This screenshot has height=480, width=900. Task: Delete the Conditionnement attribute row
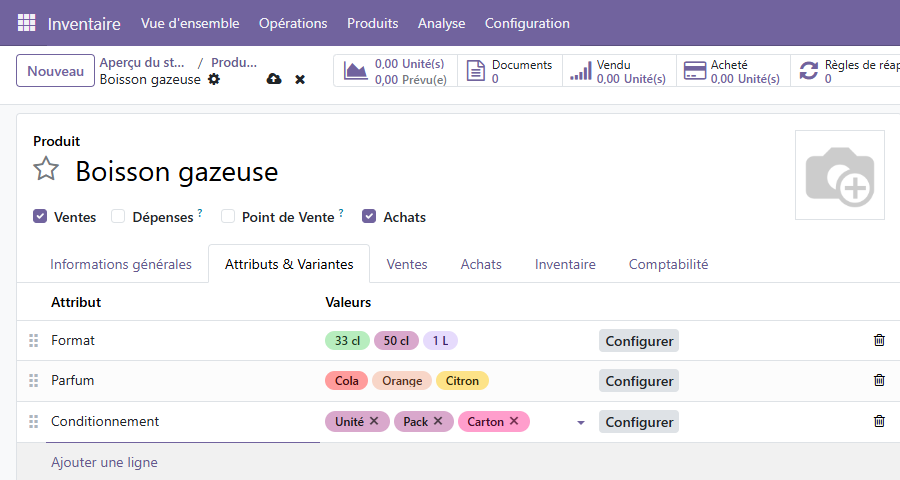pyautogui.click(x=879, y=421)
